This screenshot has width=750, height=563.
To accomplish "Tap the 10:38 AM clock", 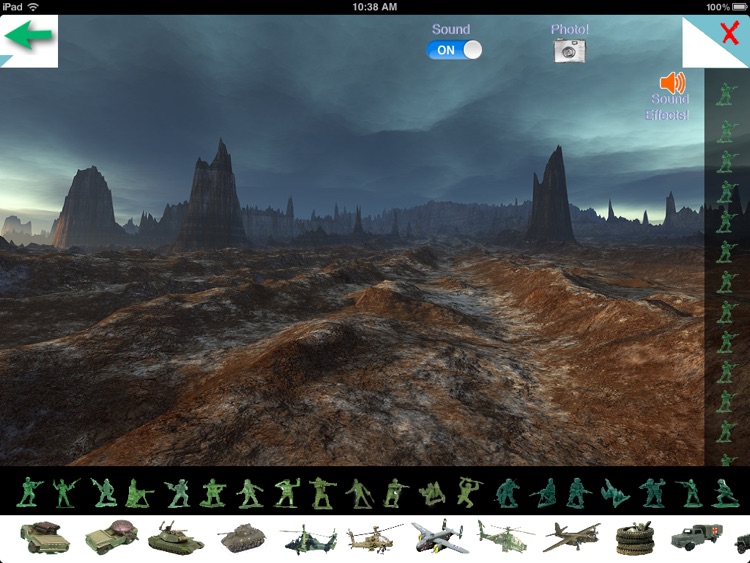I will tap(375, 7).
